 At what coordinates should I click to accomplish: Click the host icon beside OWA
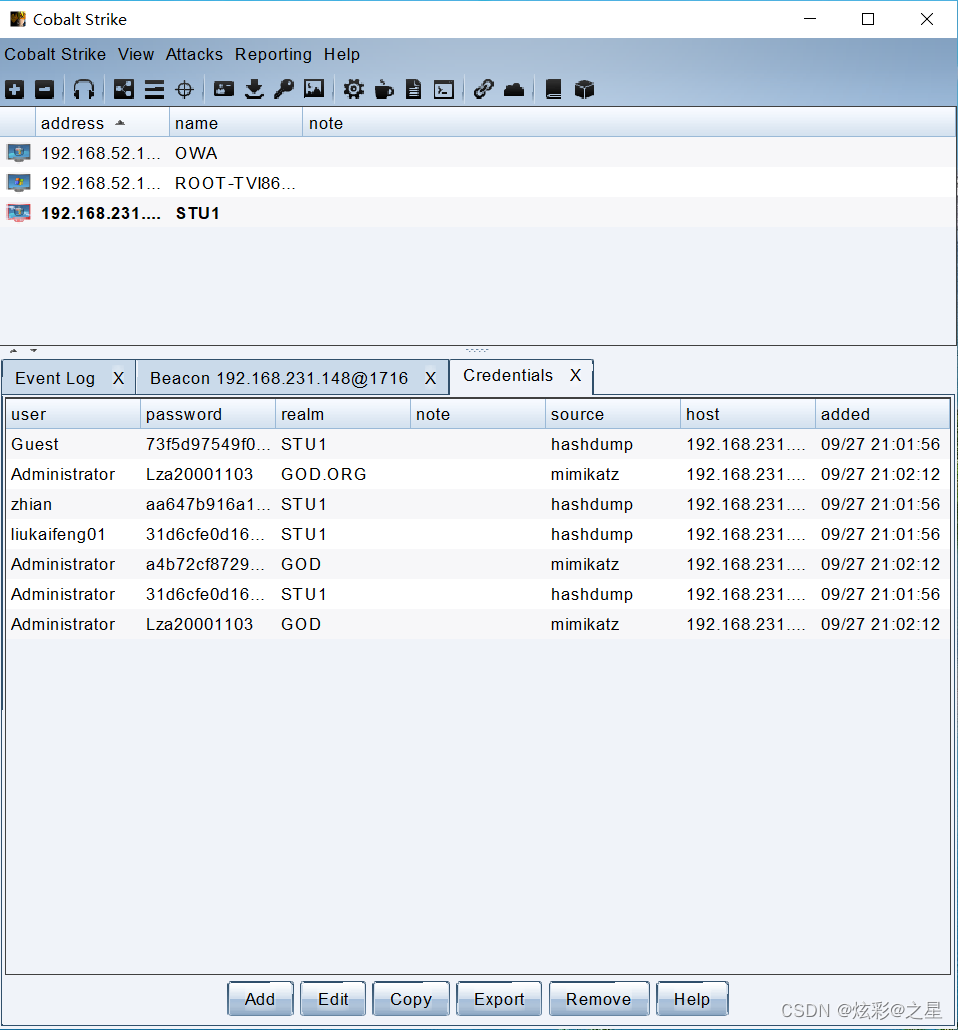point(18,153)
